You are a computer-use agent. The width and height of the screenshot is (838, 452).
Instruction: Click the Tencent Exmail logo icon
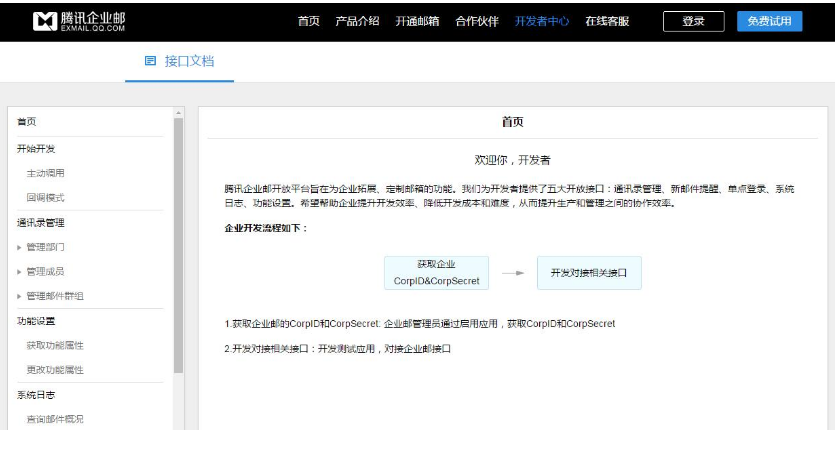pos(45,21)
